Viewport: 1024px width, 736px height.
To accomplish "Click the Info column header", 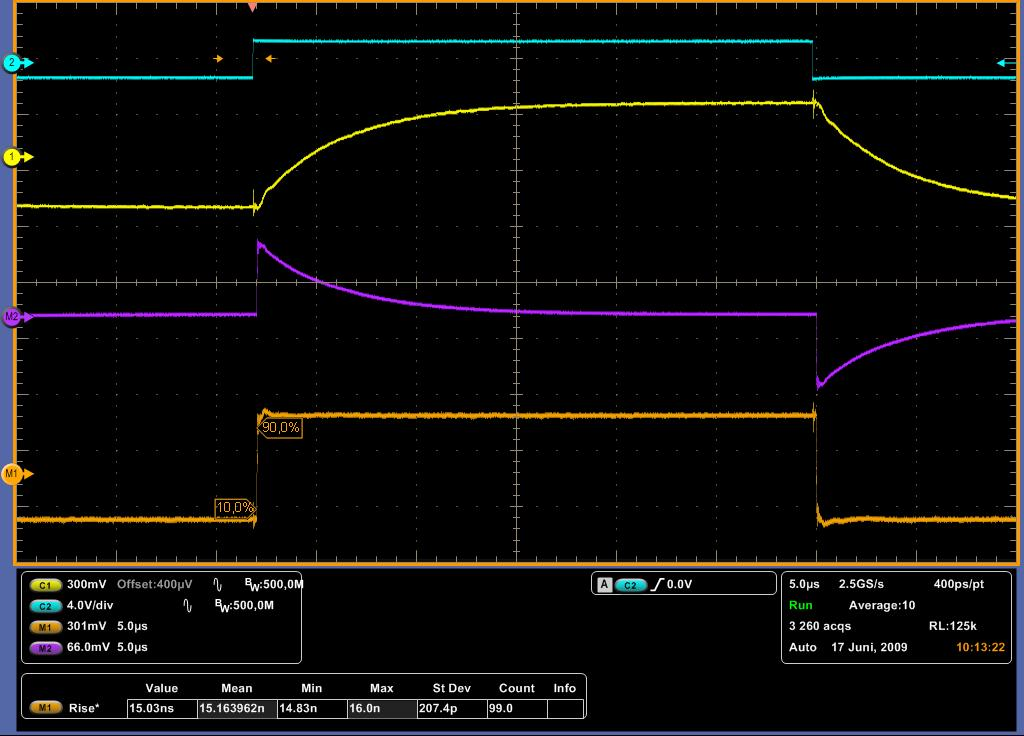I will pyautogui.click(x=564, y=688).
